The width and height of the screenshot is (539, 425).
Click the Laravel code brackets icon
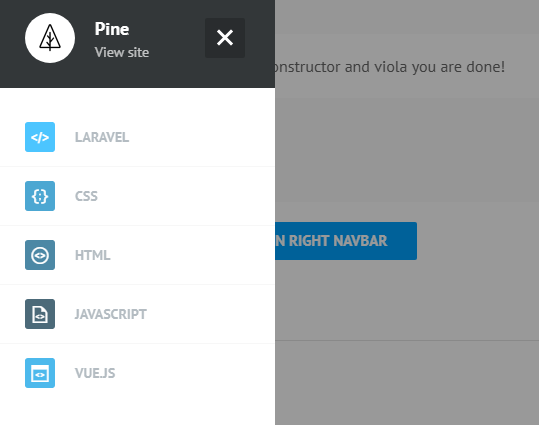tap(40, 137)
